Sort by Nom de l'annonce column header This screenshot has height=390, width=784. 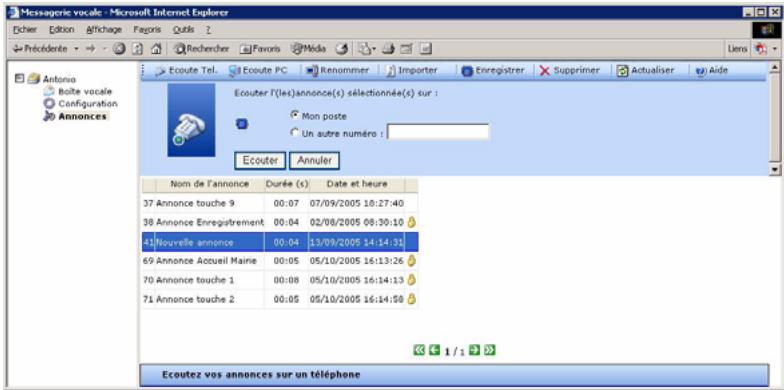click(210, 184)
